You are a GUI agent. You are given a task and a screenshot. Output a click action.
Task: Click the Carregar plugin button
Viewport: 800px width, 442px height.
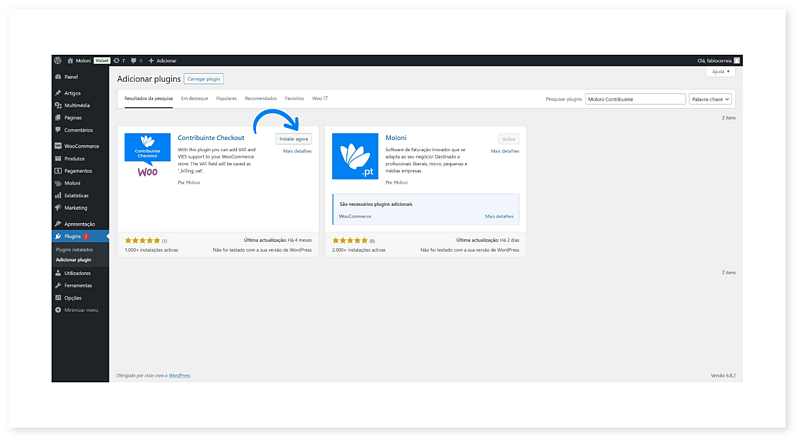click(204, 78)
